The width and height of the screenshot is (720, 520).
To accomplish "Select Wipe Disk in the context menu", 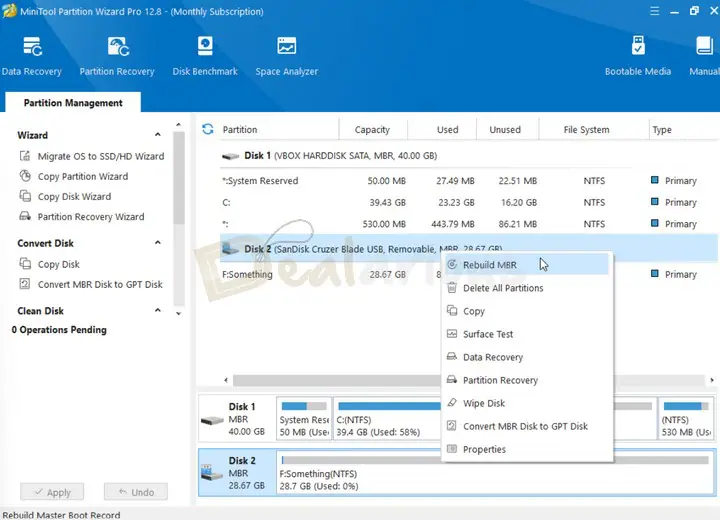I will [483, 403].
